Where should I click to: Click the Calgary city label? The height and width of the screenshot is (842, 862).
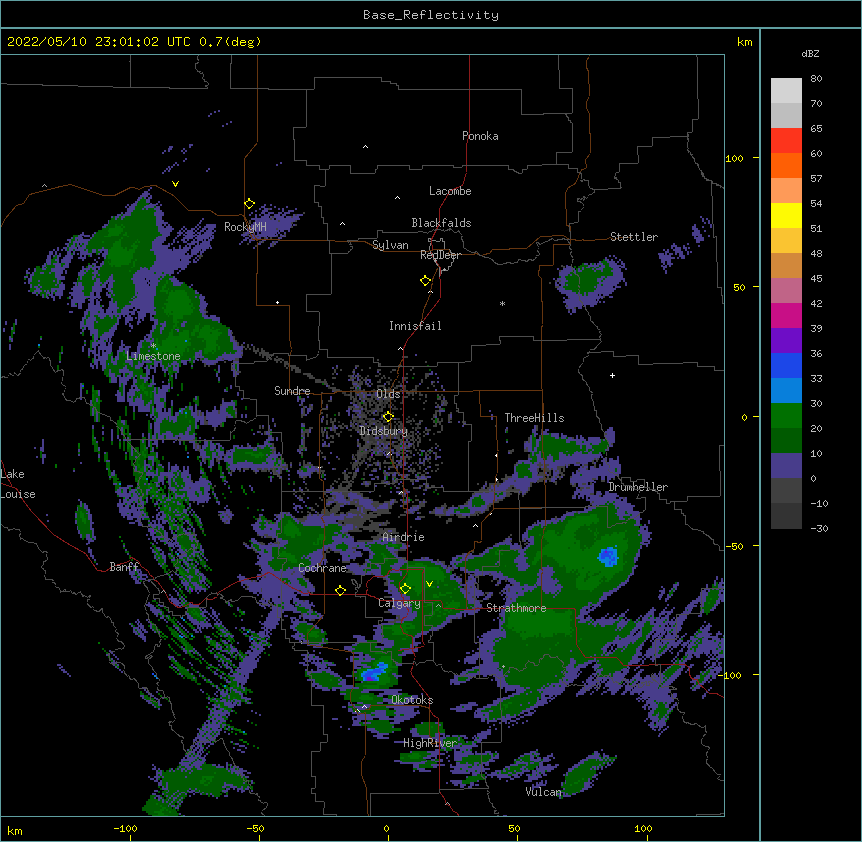pos(399,603)
